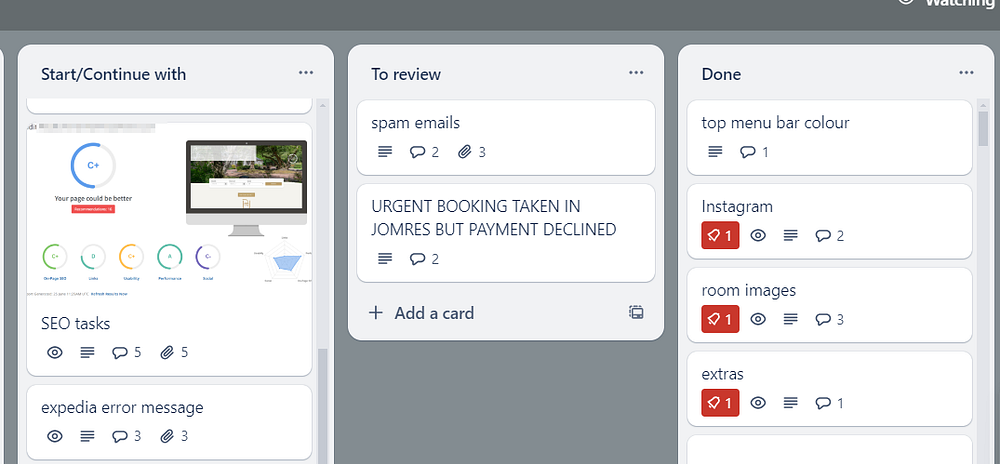This screenshot has width=1000, height=464.
Task: Click the watch eye icon on Instagram card
Action: coord(758,236)
